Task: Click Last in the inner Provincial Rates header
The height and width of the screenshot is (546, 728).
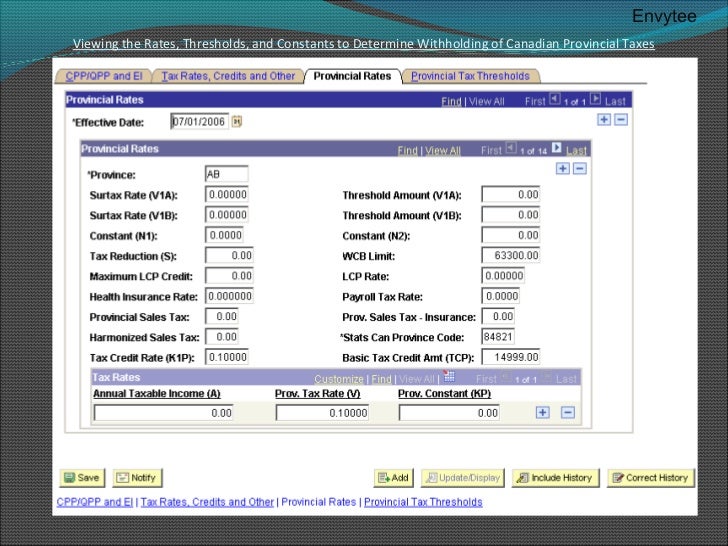Action: tap(576, 150)
